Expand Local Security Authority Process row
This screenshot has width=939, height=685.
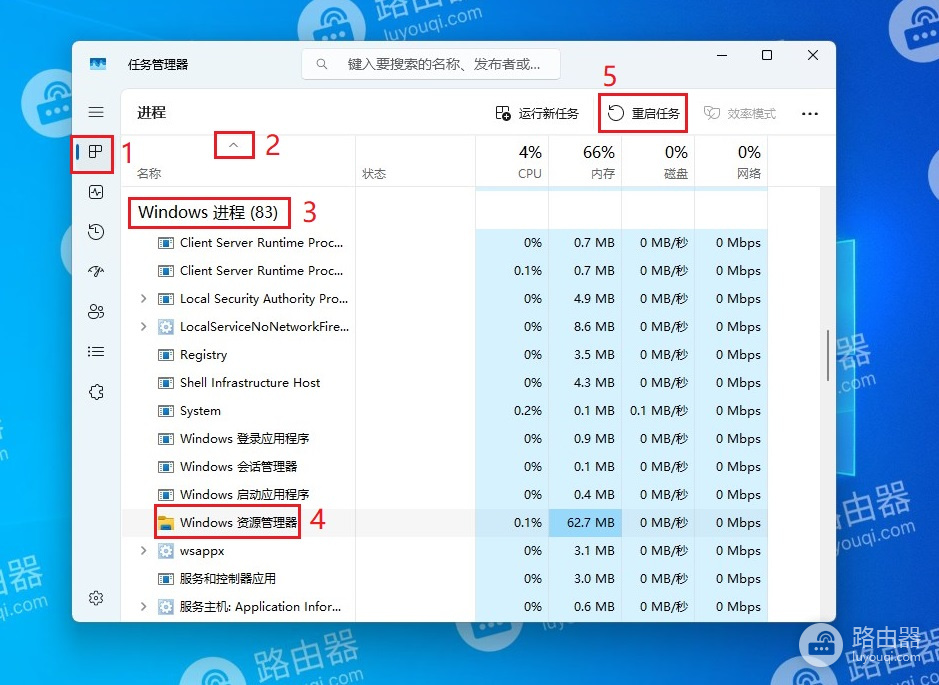click(143, 298)
